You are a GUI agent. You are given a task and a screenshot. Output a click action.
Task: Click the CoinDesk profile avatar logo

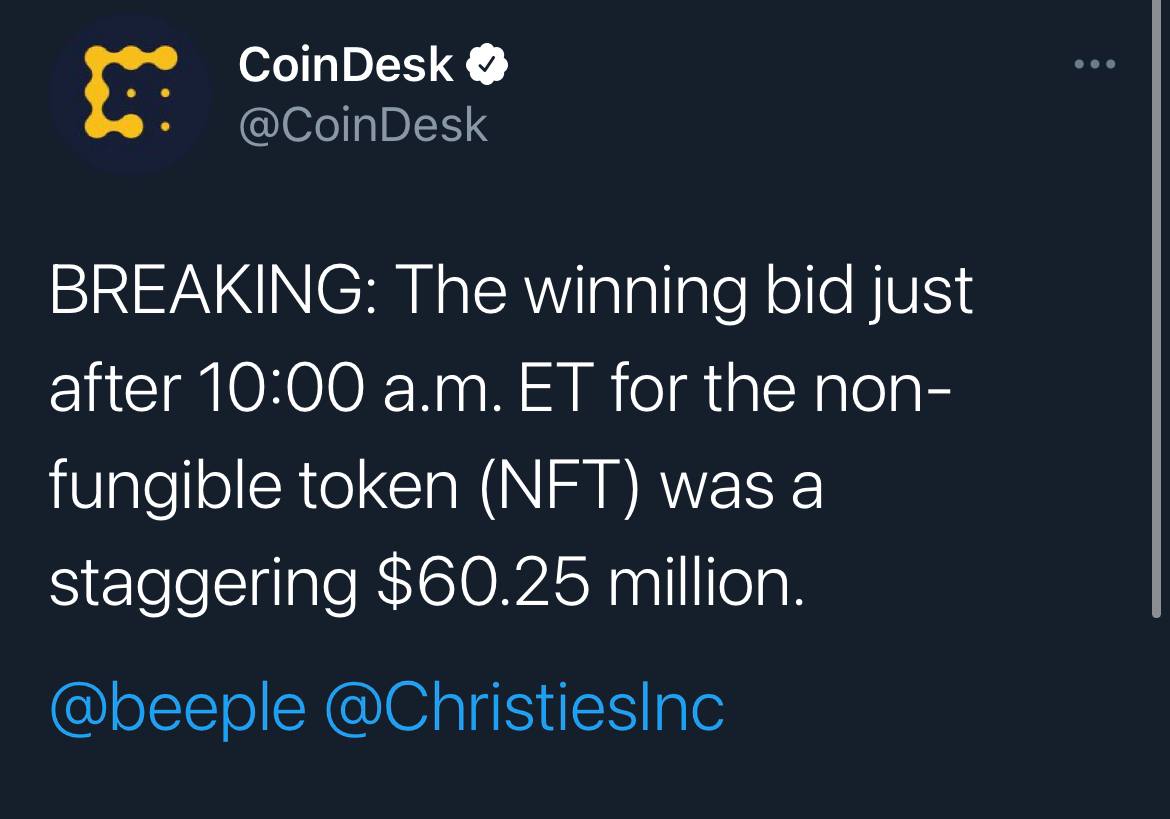[x=128, y=93]
